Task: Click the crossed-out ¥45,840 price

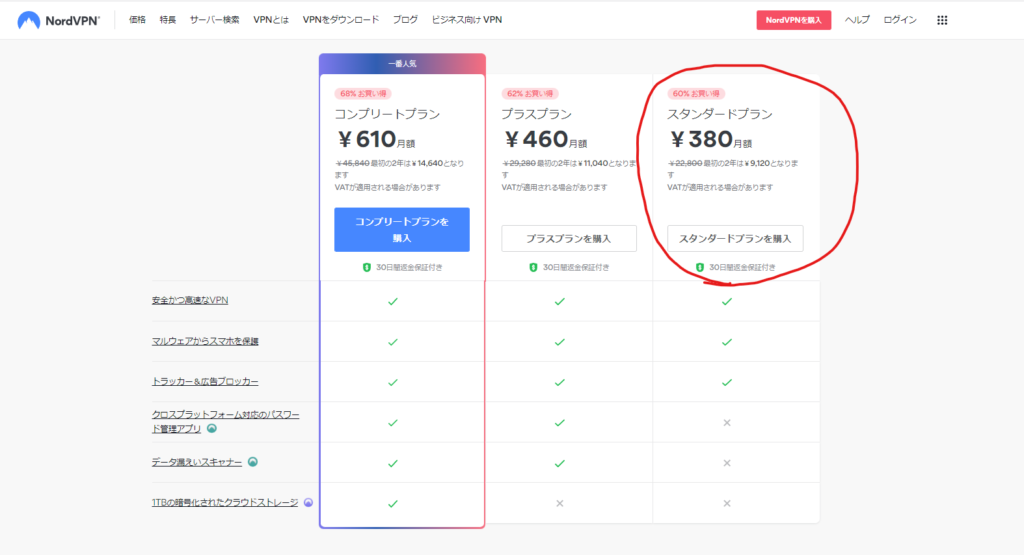Action: point(352,163)
